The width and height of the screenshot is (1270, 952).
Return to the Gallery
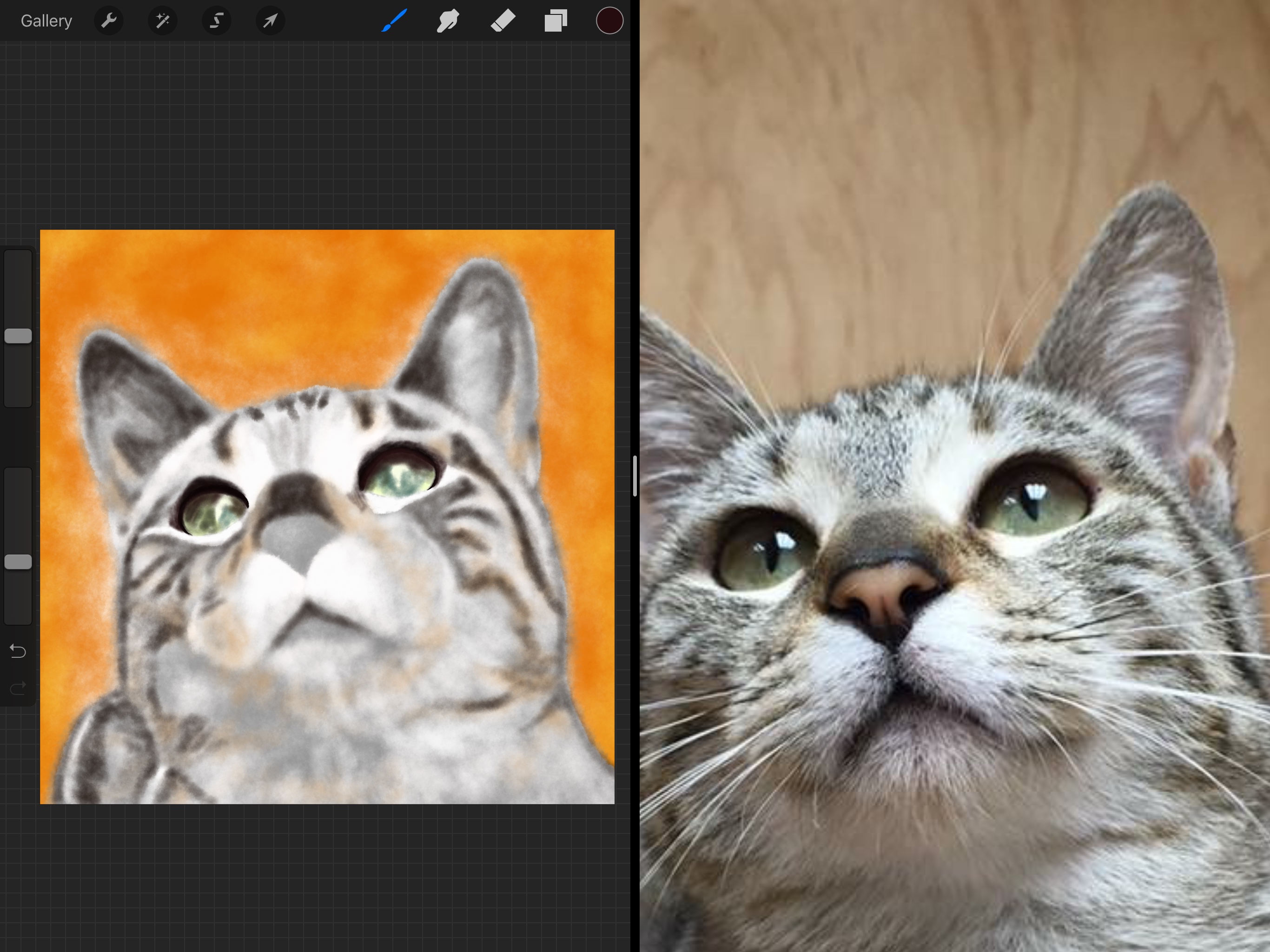[x=46, y=21]
